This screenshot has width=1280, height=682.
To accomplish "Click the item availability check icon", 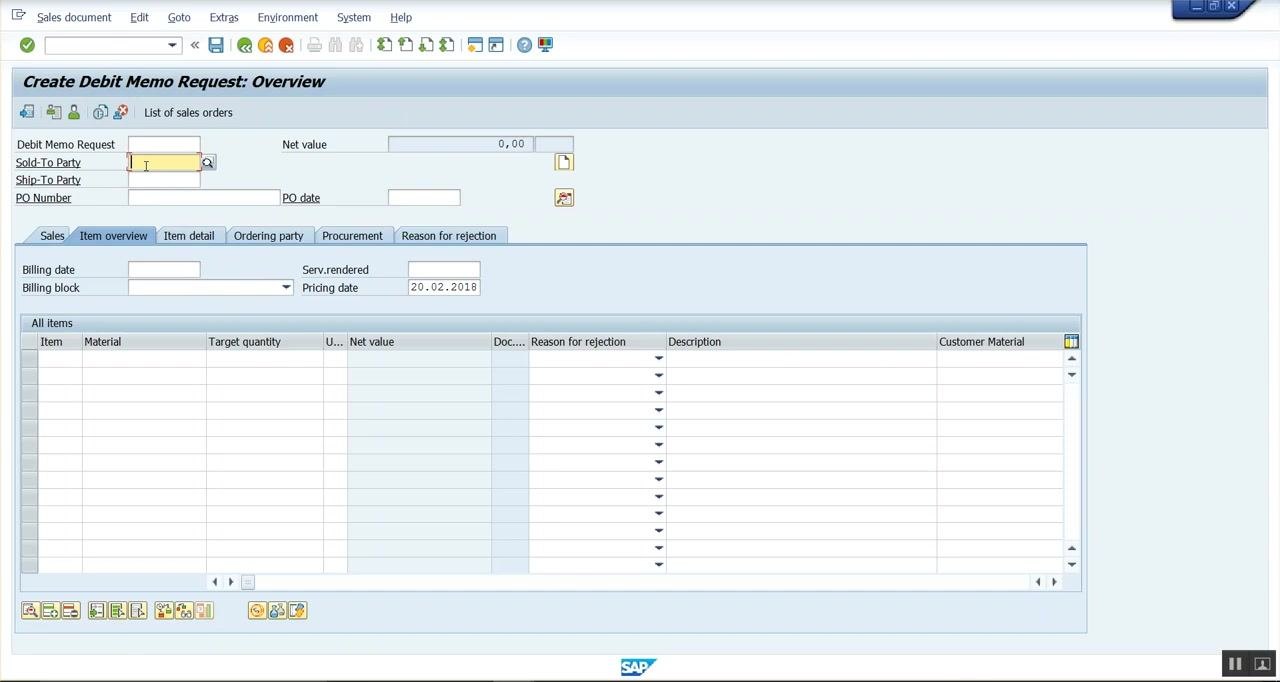I will click(x=164, y=611).
